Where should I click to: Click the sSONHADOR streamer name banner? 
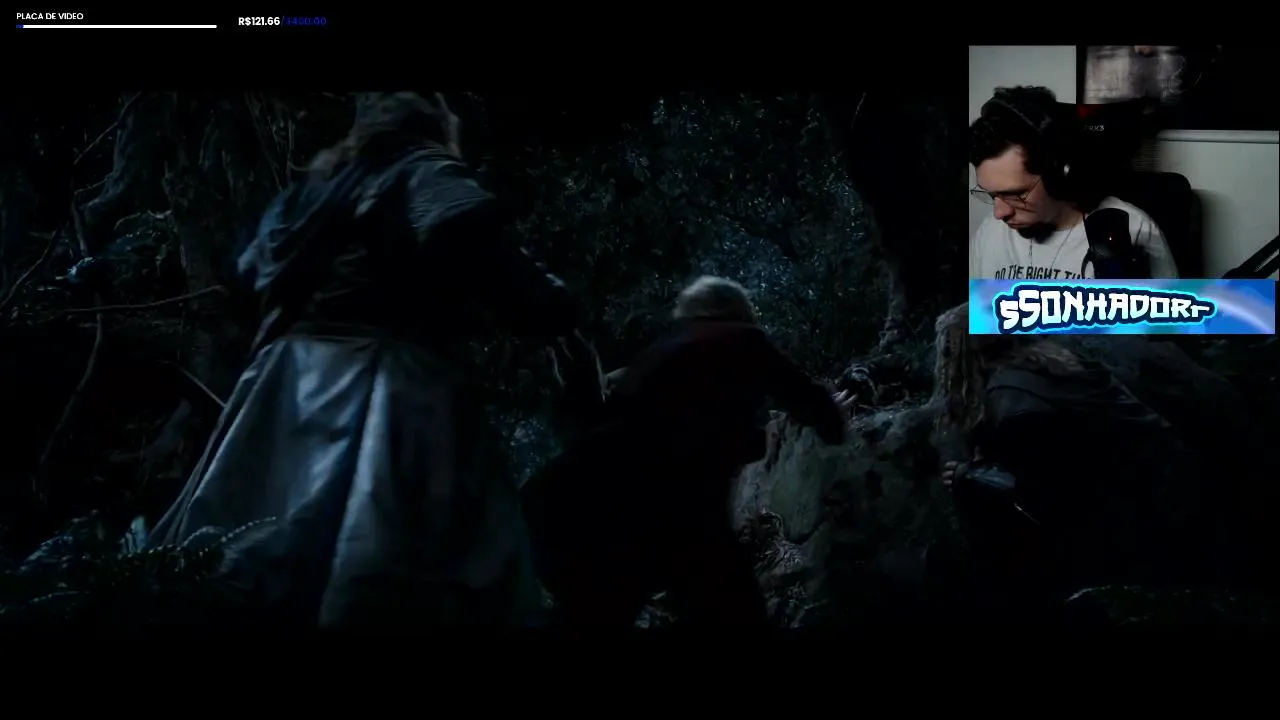click(x=1122, y=306)
